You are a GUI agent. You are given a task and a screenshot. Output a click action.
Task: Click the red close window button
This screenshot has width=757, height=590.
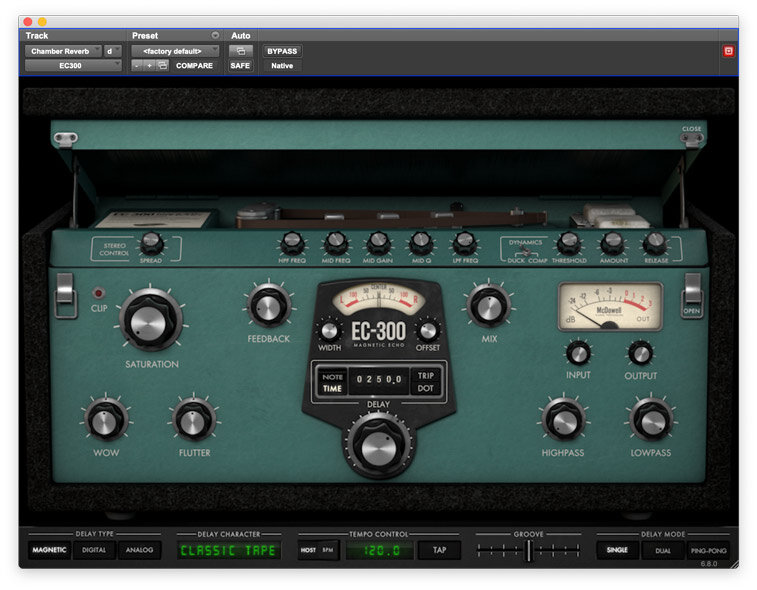coord(28,22)
